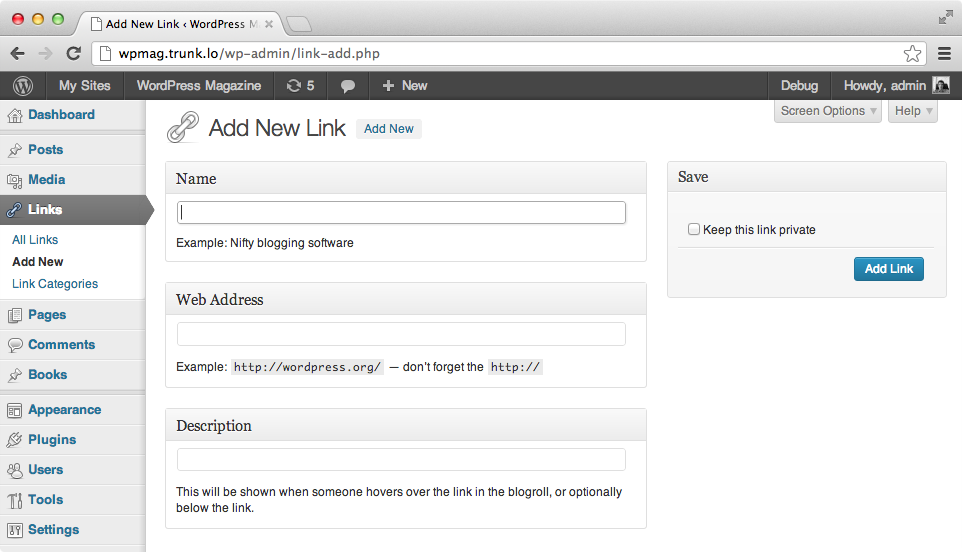Viewport: 962px width, 552px height.
Task: Enable Keep this link private checkbox
Action: pos(694,229)
